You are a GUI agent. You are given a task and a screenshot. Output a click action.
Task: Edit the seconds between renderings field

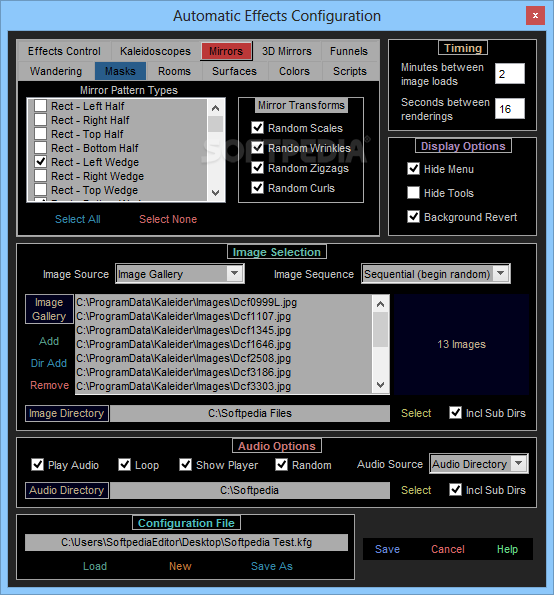coord(510,109)
